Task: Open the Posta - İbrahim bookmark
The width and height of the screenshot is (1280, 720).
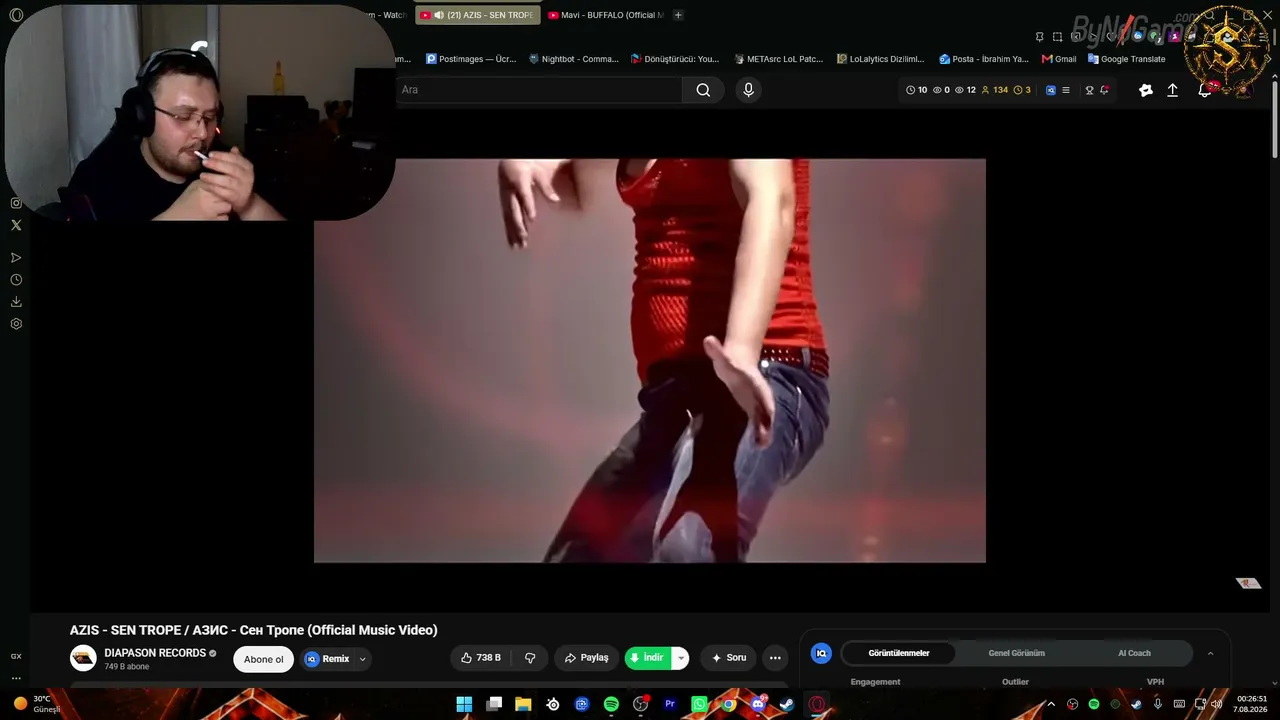Action: (984, 59)
